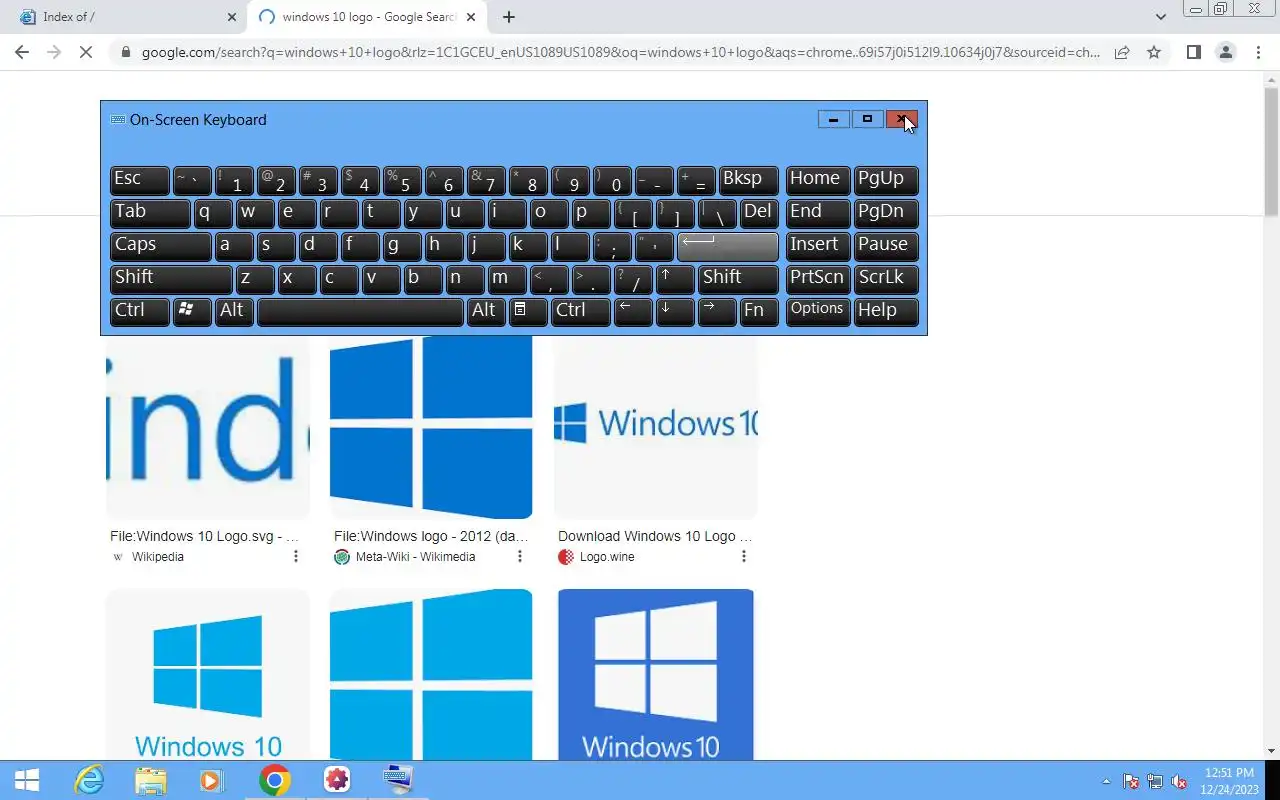Screen dimensions: 1280x800
Task: Open the white-on-blue Windows 10 thumbnail
Action: click(x=656, y=675)
